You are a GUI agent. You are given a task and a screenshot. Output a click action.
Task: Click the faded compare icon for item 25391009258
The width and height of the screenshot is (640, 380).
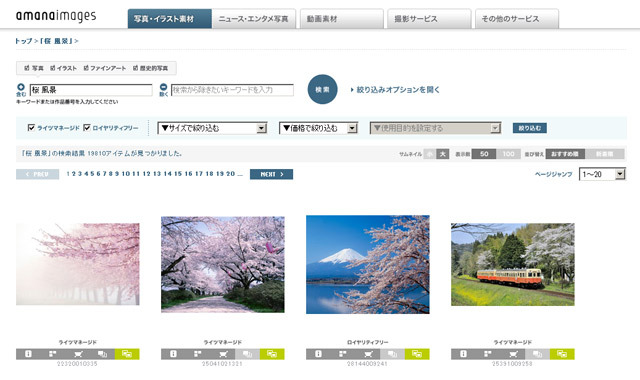pyautogui.click(x=537, y=354)
